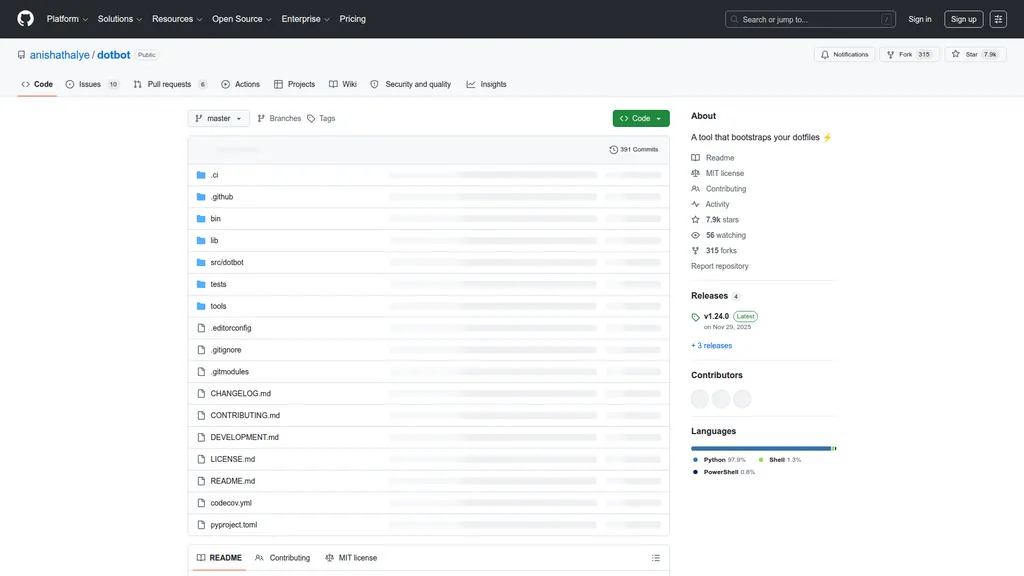
Task: Open the .gitmodules file
Action: coord(229,372)
